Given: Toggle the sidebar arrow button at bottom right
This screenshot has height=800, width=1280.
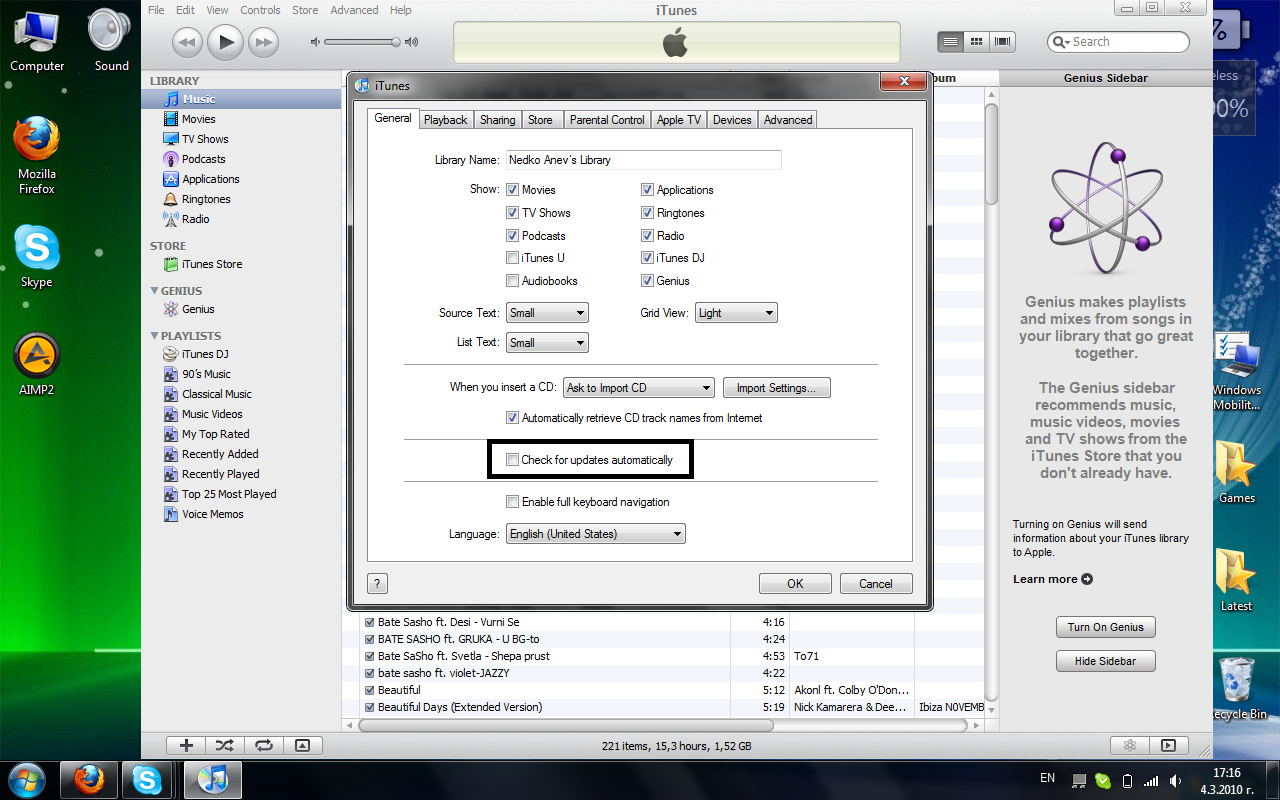Looking at the screenshot, I should tap(1168, 745).
